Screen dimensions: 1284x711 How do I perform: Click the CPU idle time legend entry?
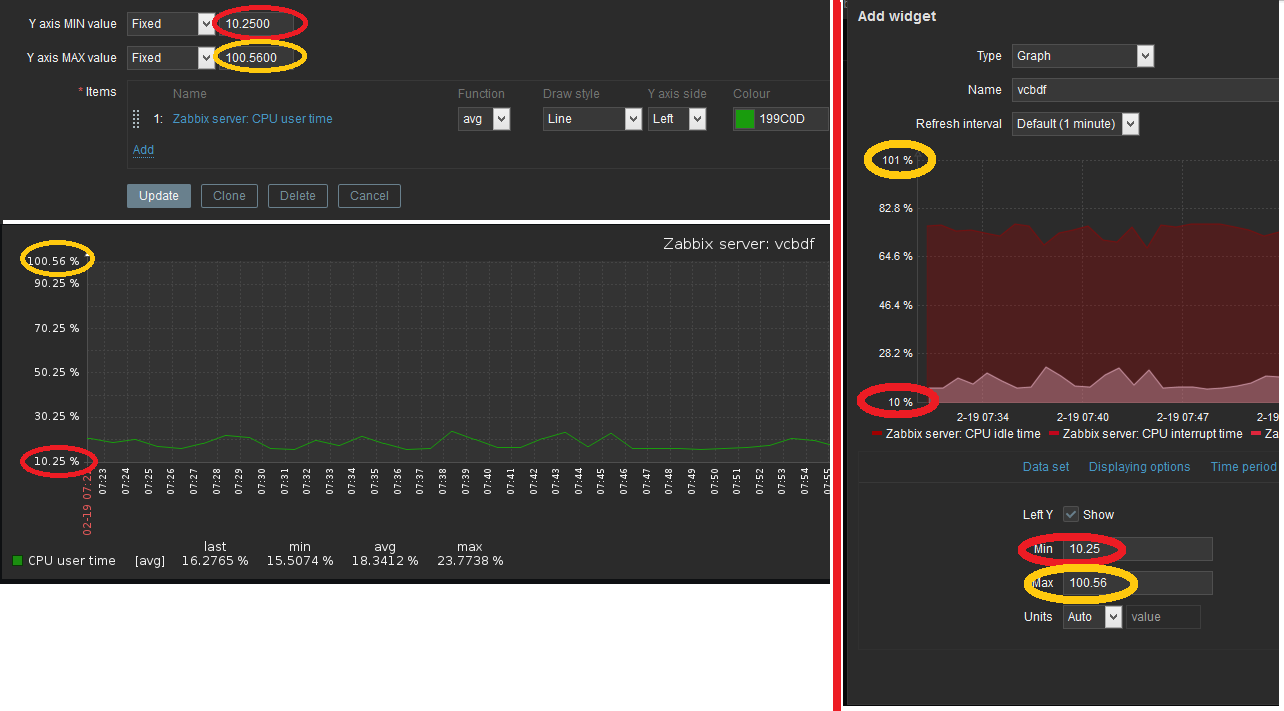pyautogui.click(x=956, y=434)
